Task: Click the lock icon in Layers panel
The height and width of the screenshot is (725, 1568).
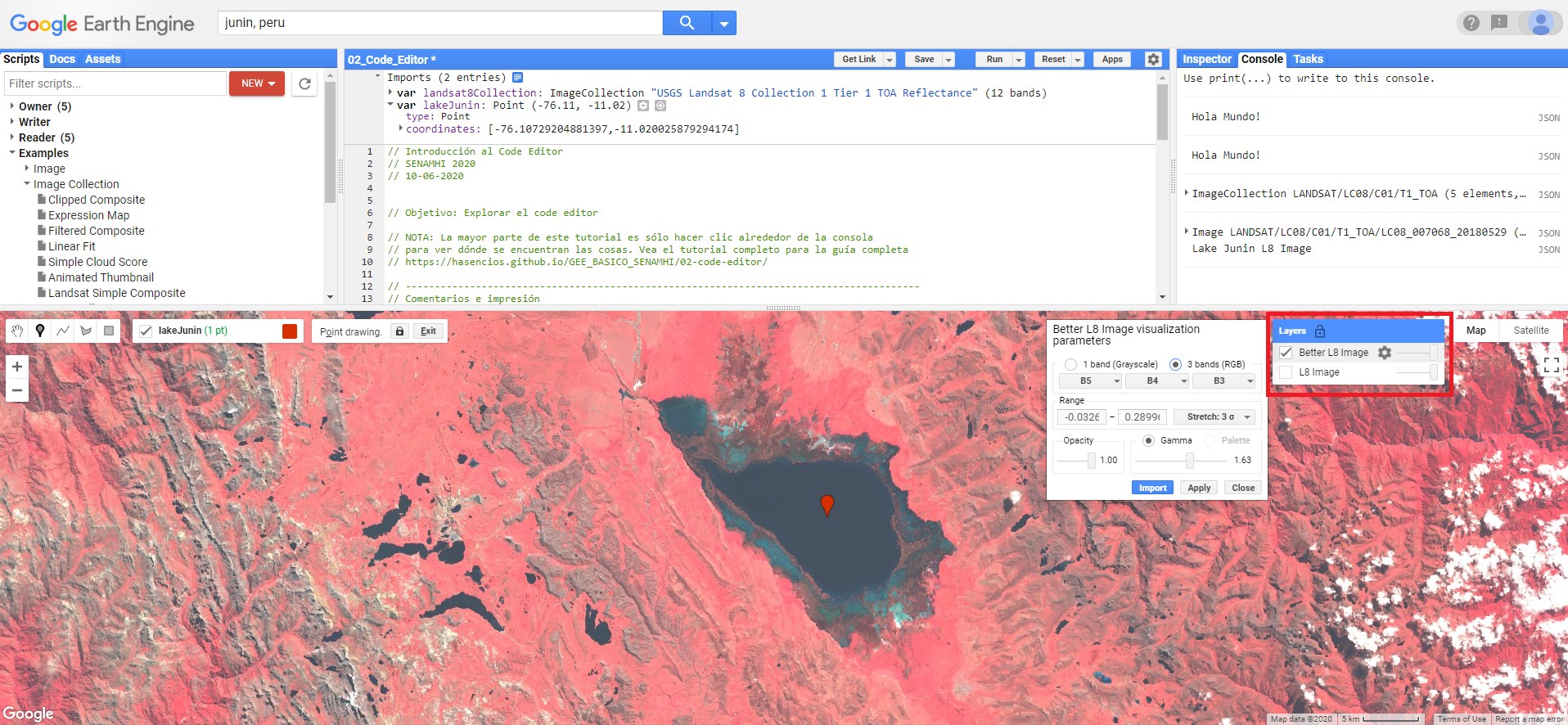Action: [x=1320, y=331]
